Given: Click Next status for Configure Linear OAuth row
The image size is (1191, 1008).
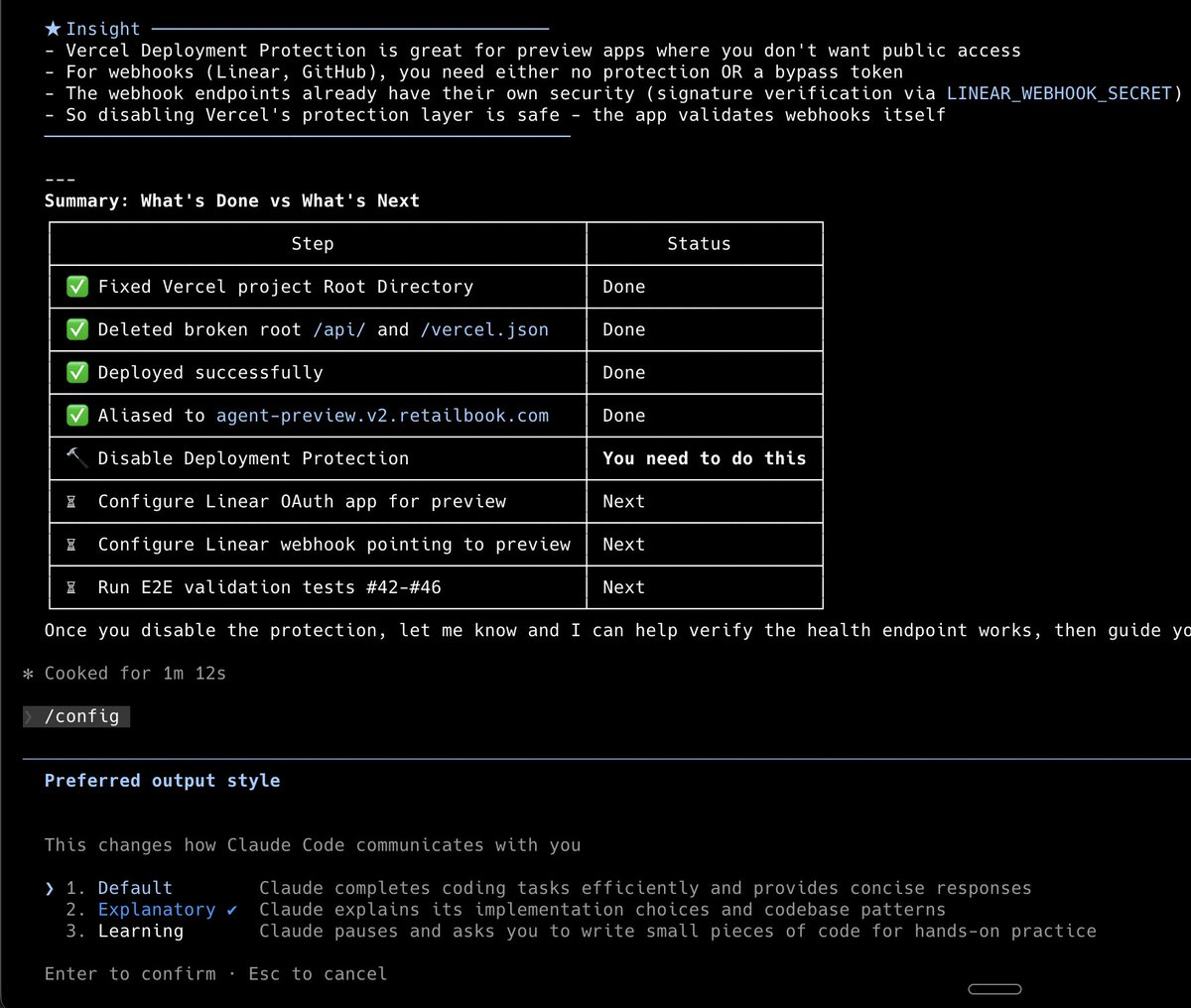Looking at the screenshot, I should tap(624, 502).
